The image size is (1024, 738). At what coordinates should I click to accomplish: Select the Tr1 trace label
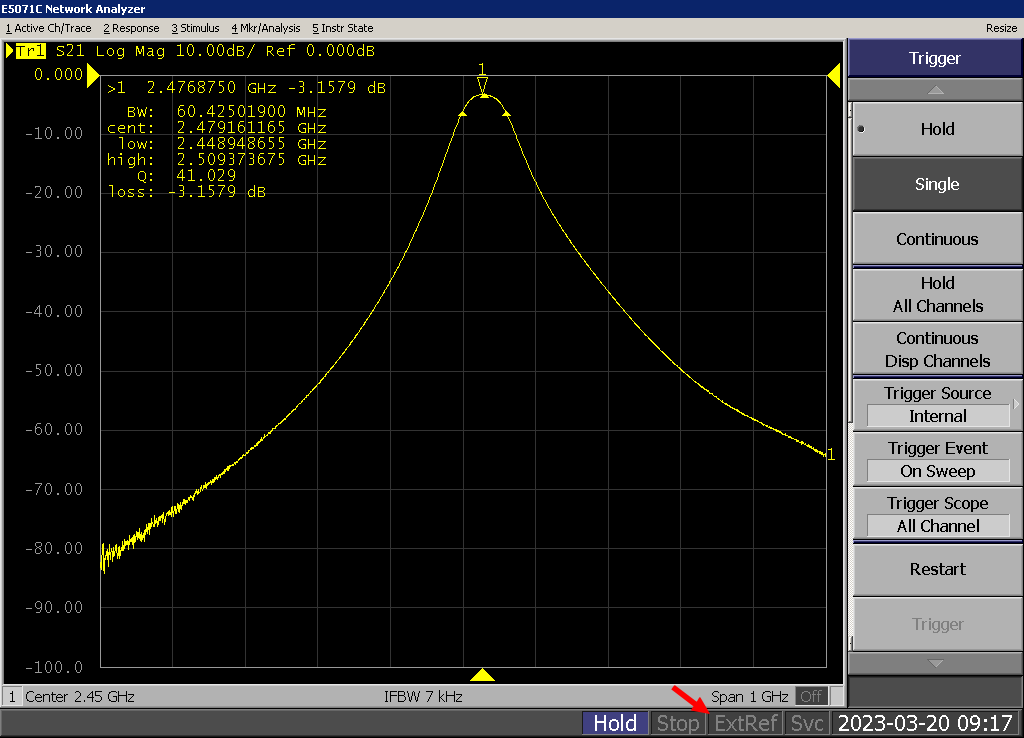click(30, 50)
